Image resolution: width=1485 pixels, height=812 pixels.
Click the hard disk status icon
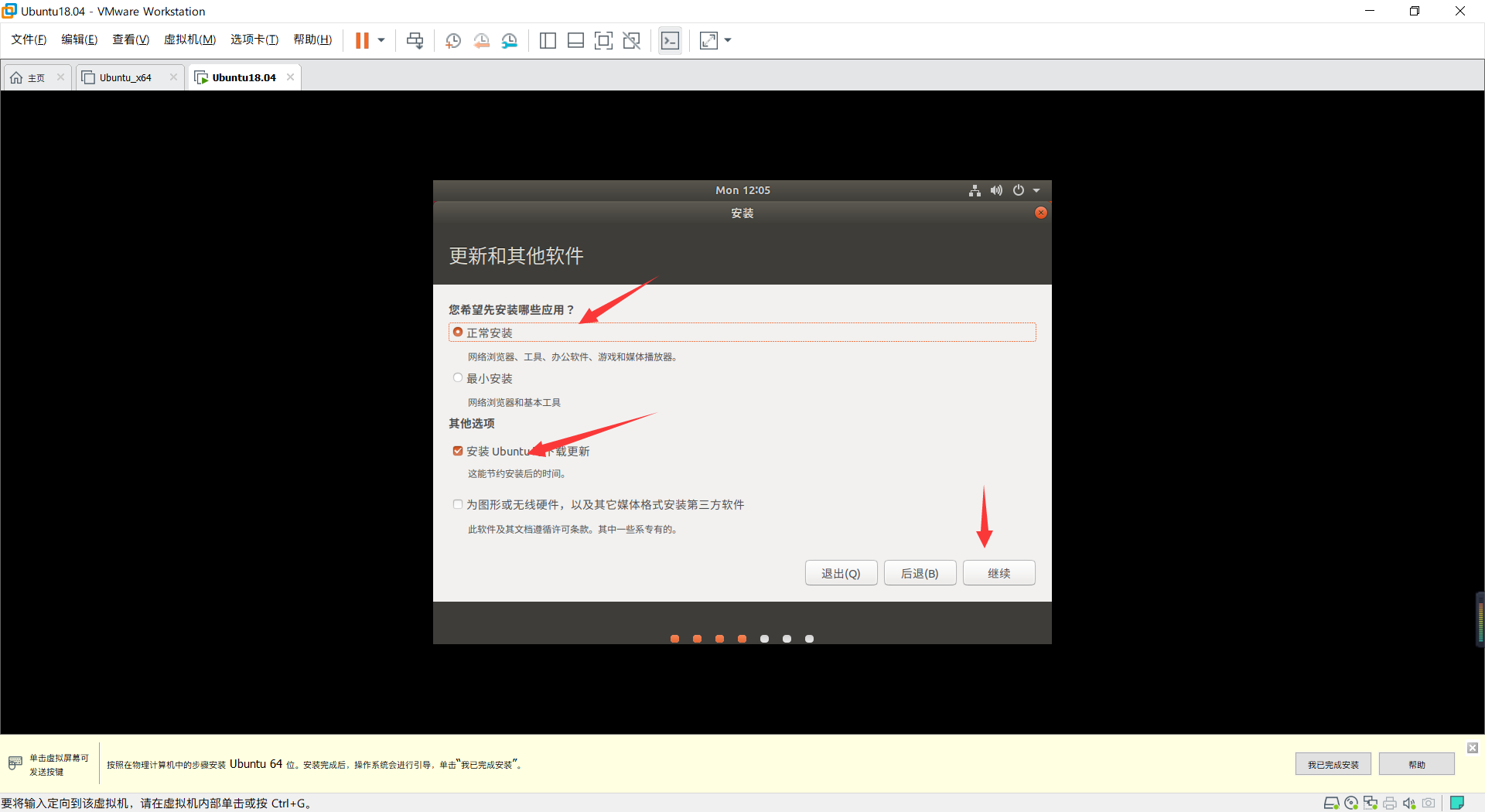(x=1331, y=803)
